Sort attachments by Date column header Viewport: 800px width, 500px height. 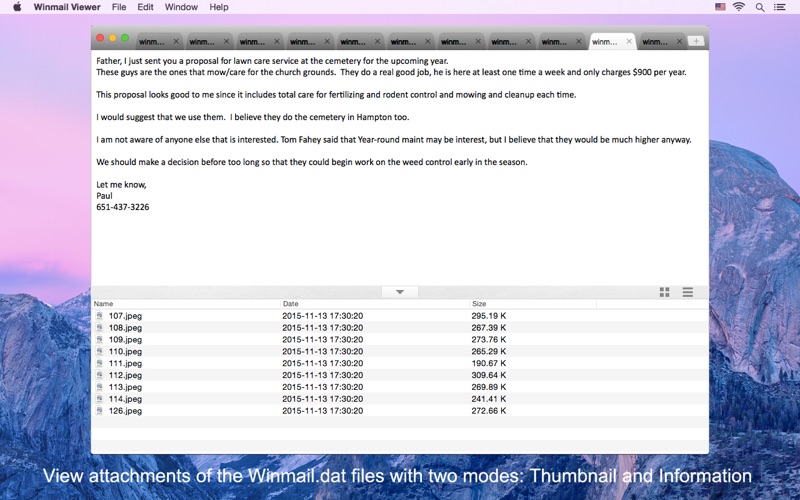374,304
